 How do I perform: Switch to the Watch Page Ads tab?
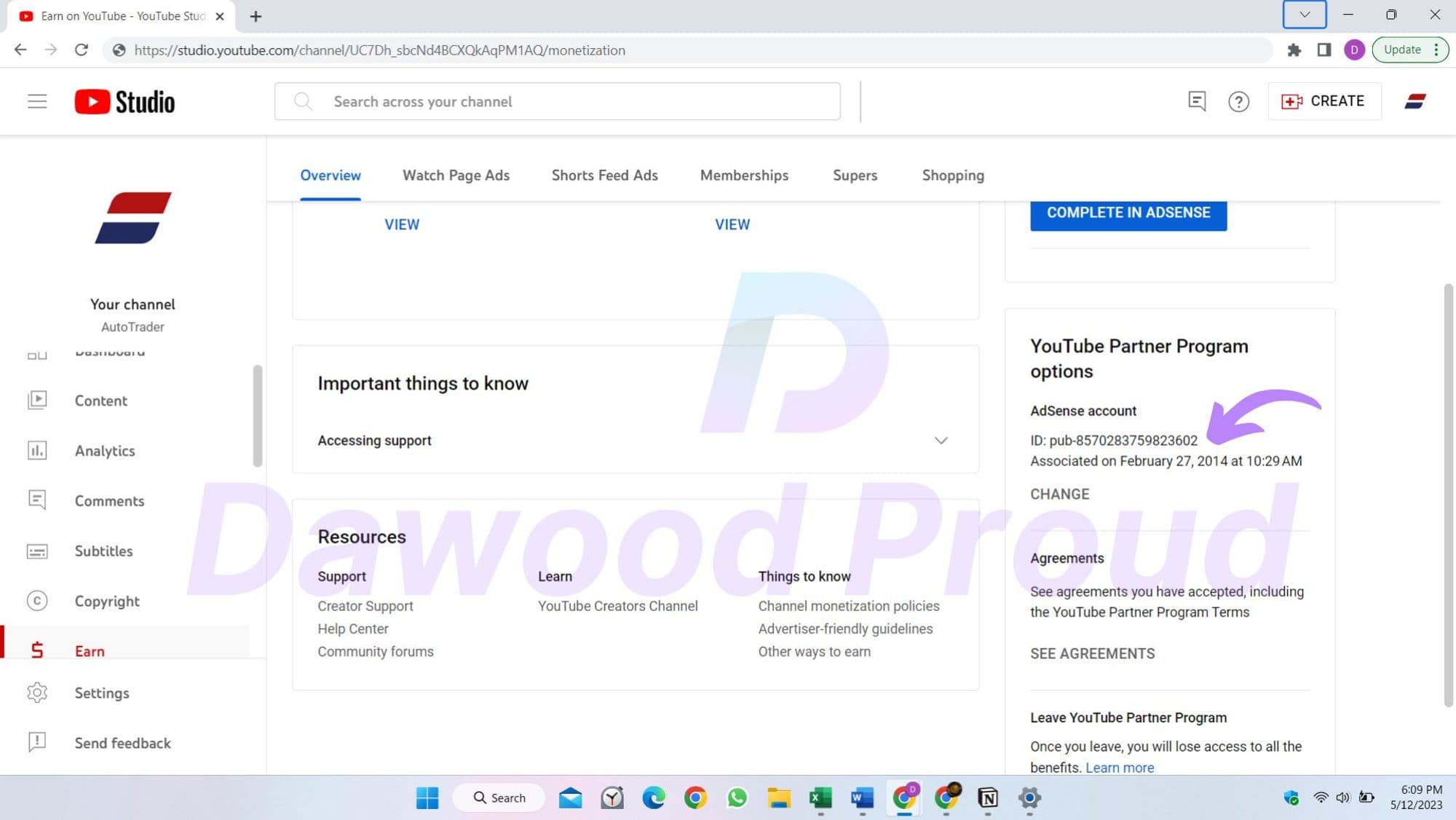456,176
